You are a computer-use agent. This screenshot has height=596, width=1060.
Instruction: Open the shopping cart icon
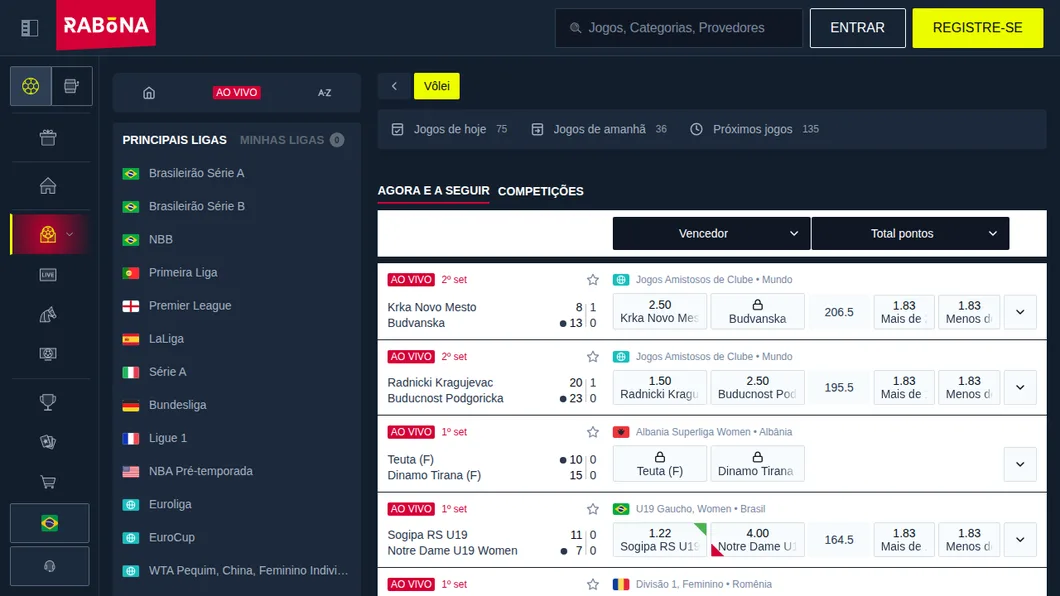tap(48, 482)
